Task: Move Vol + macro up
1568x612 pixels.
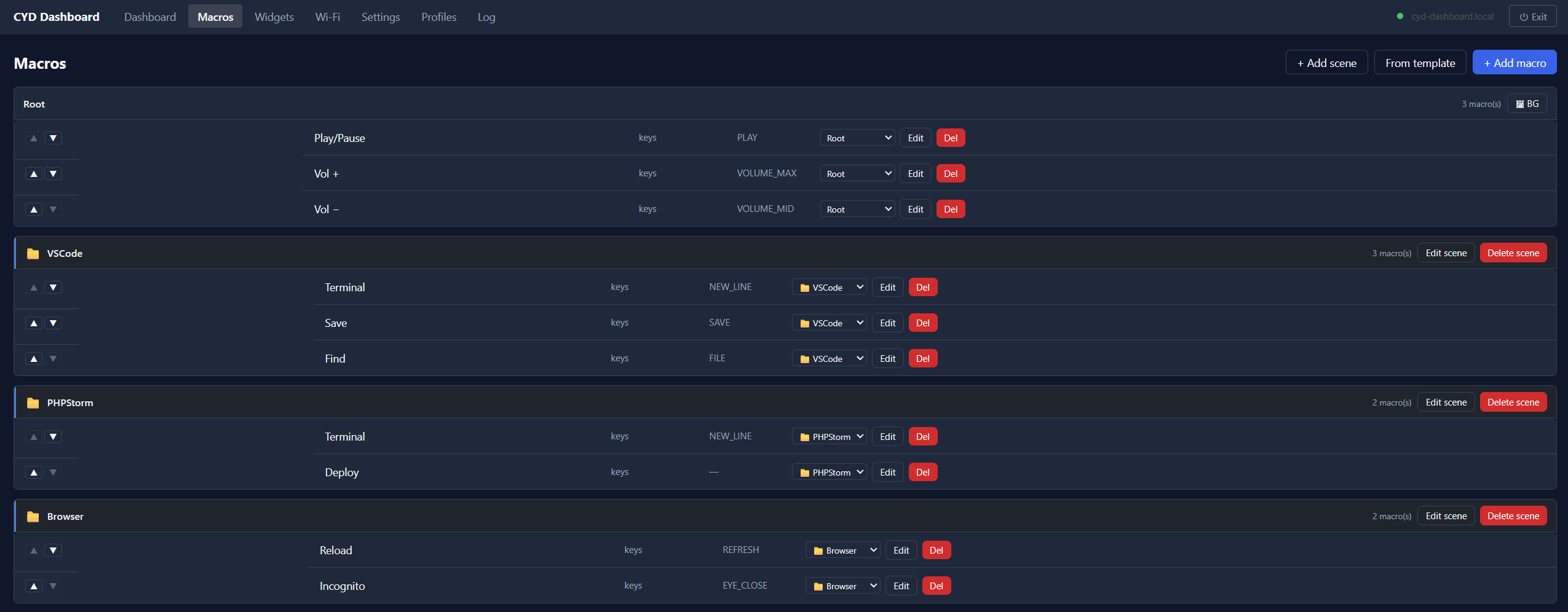Action: 34,174
